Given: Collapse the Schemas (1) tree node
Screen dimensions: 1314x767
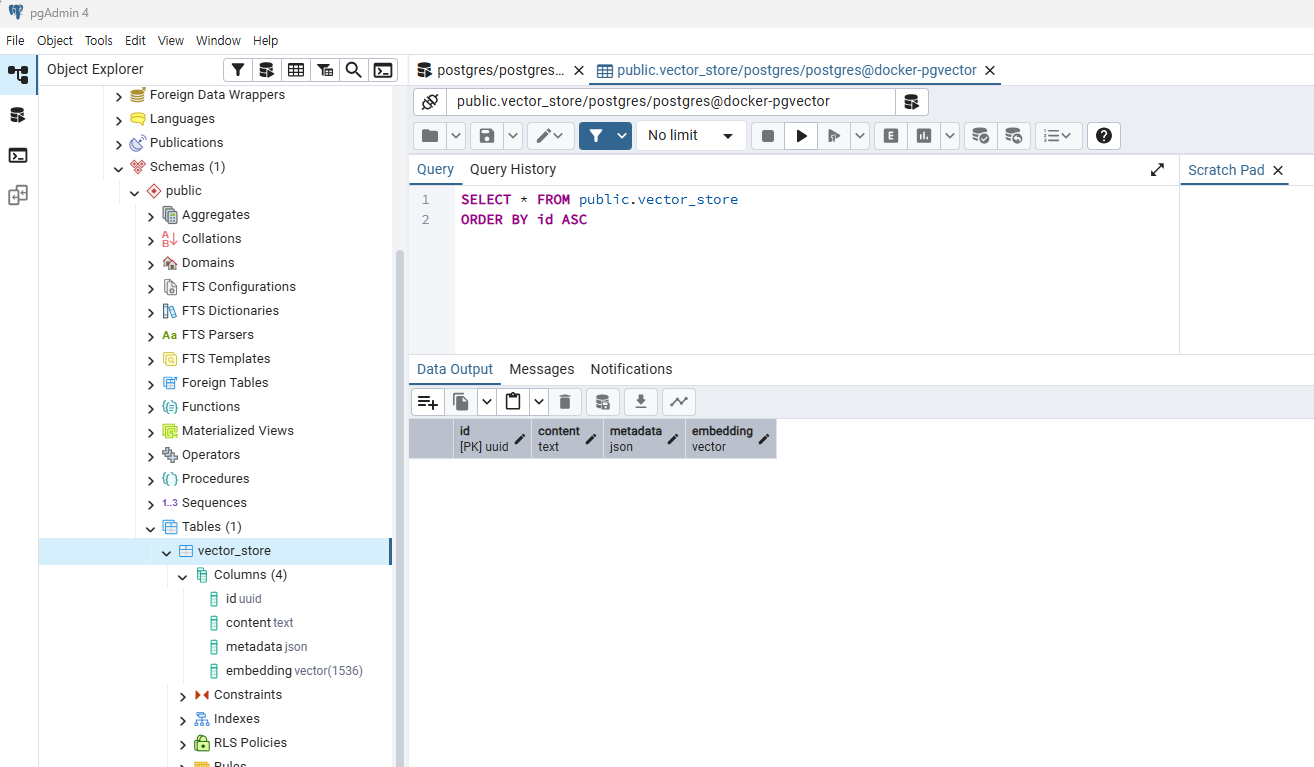Looking at the screenshot, I should (119, 168).
